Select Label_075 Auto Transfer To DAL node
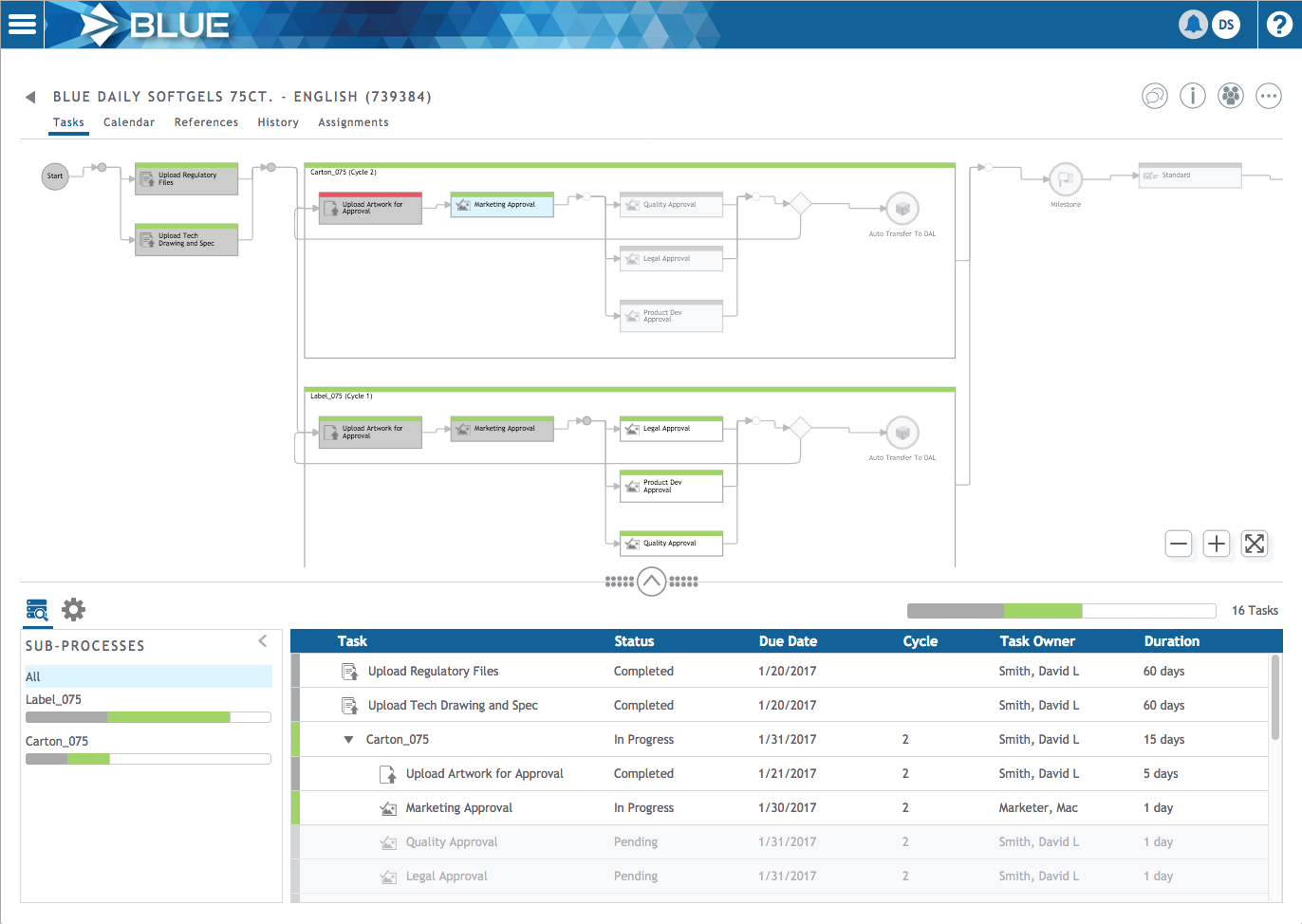The width and height of the screenshot is (1302, 924). 902,433
